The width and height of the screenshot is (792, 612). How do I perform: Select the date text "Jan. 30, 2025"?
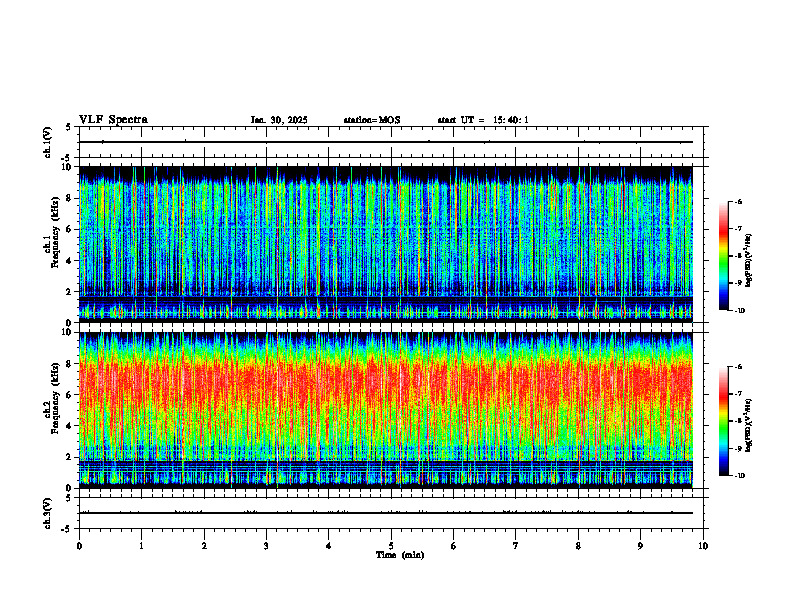(x=279, y=120)
